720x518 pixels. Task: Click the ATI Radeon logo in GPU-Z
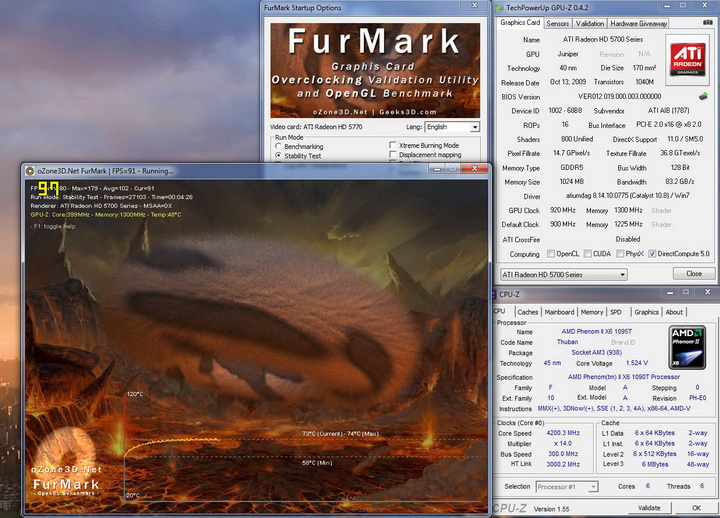click(687, 60)
